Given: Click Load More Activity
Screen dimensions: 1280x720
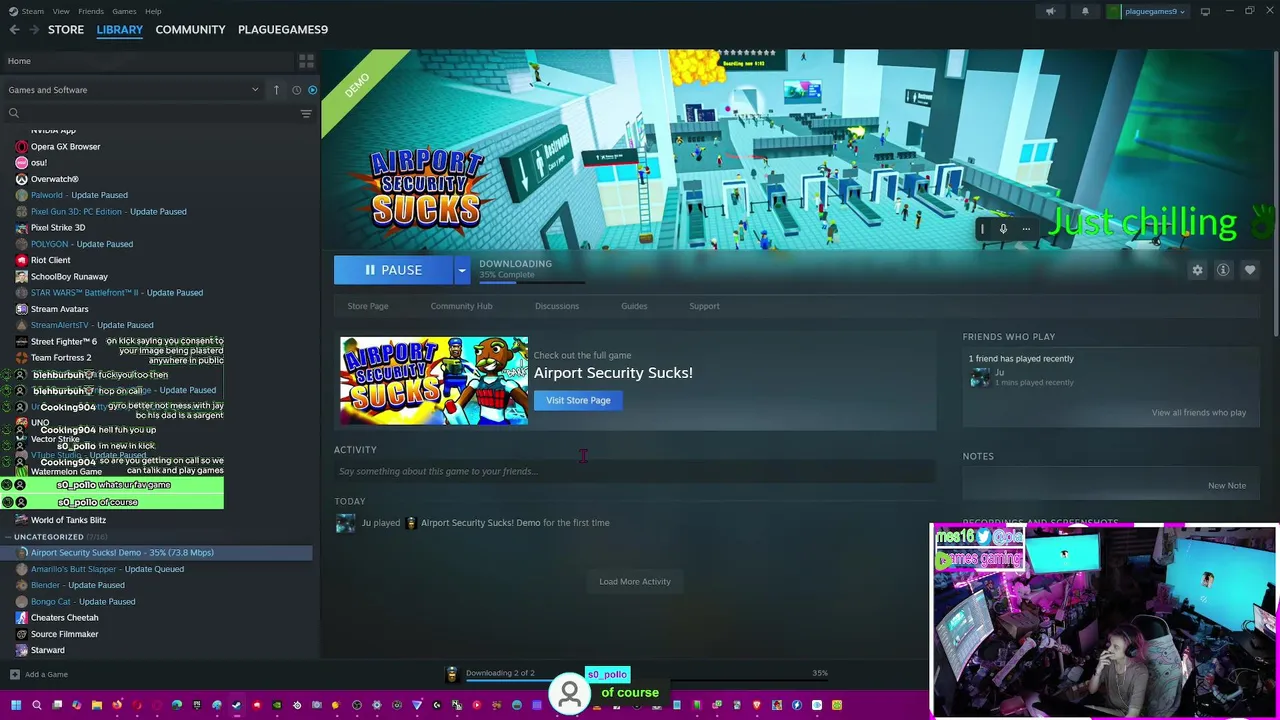Looking at the screenshot, I should [x=635, y=581].
